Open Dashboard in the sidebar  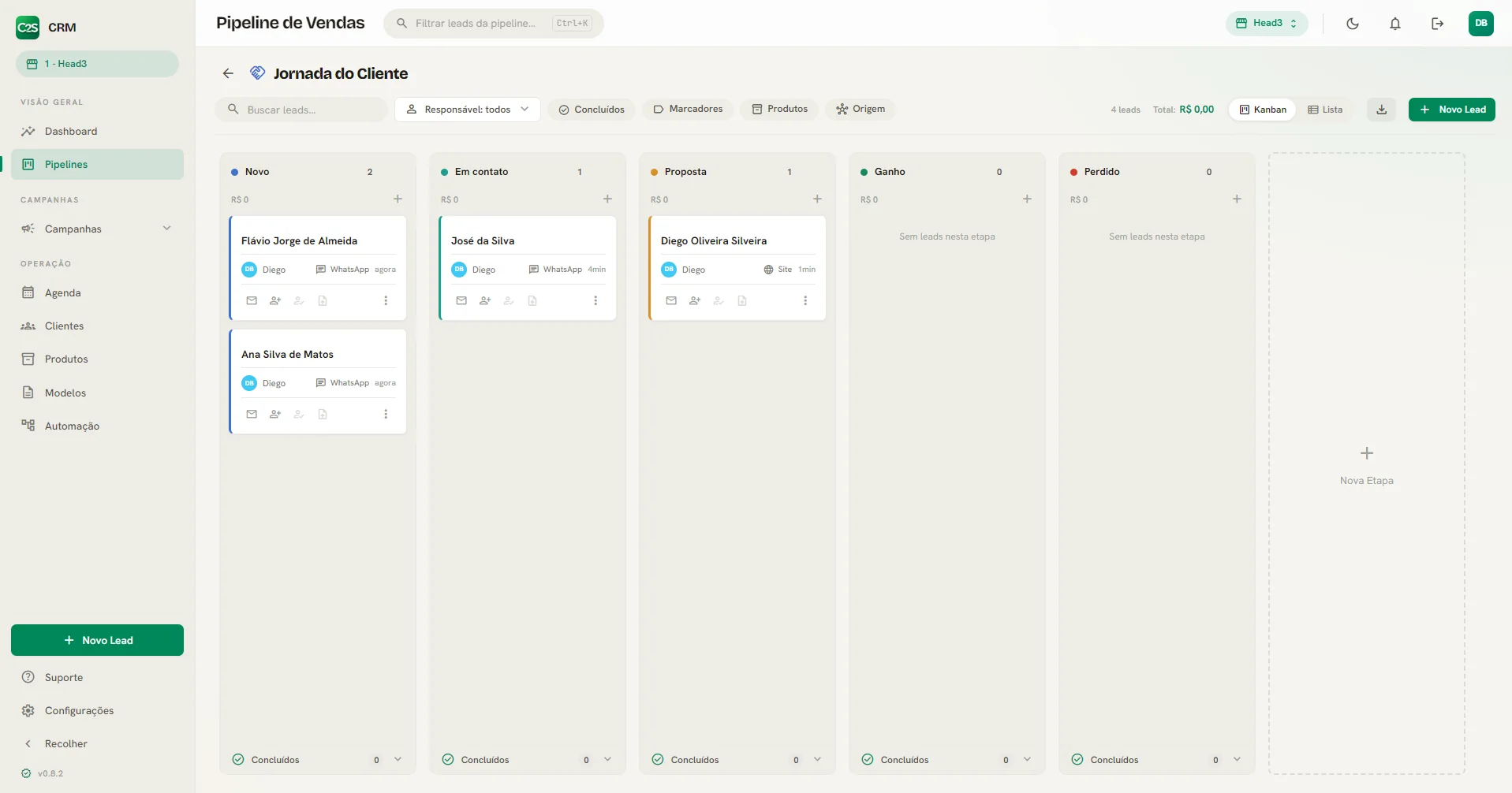[x=97, y=132]
